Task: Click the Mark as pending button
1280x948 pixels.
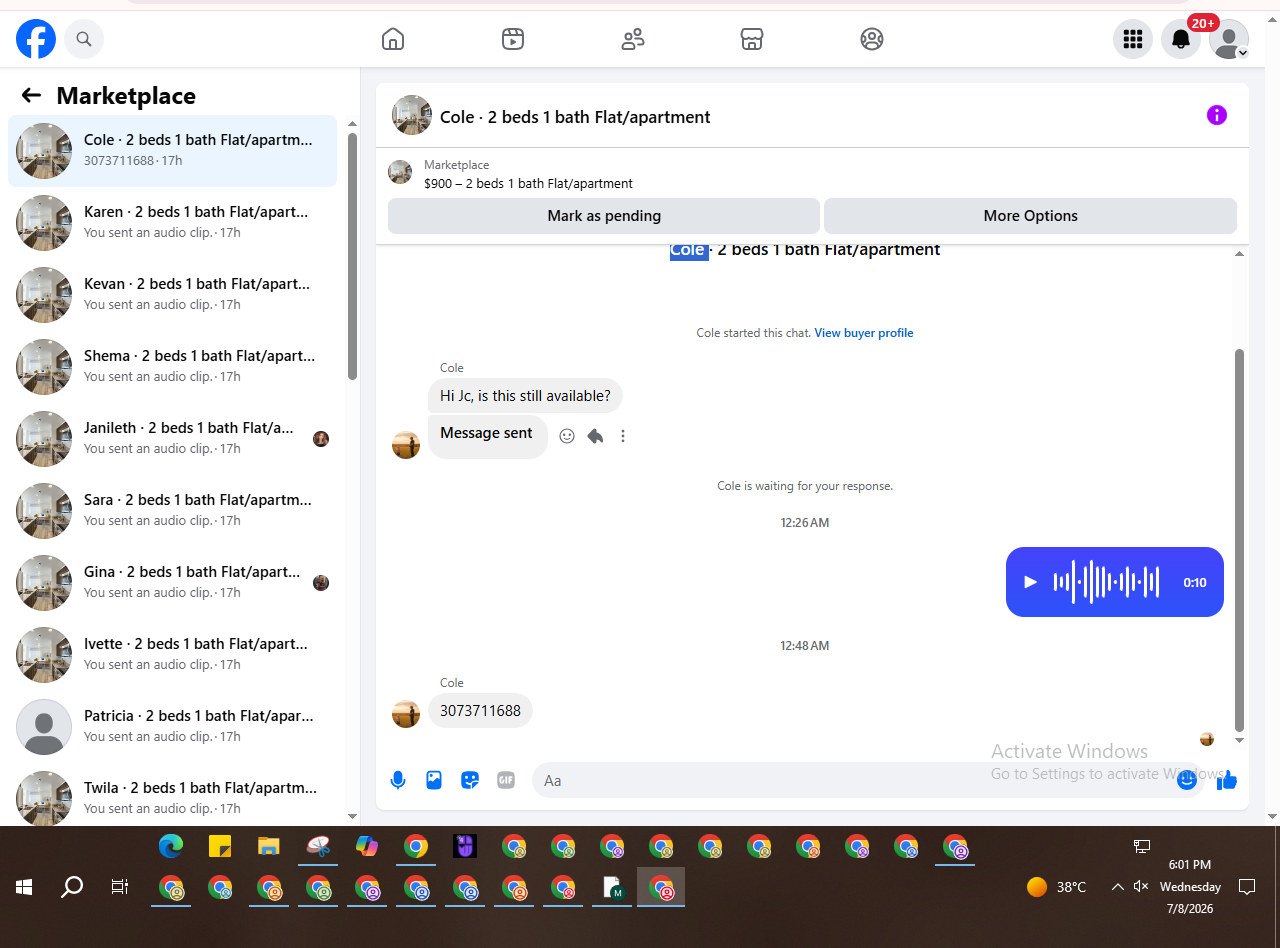Action: pyautogui.click(x=604, y=216)
